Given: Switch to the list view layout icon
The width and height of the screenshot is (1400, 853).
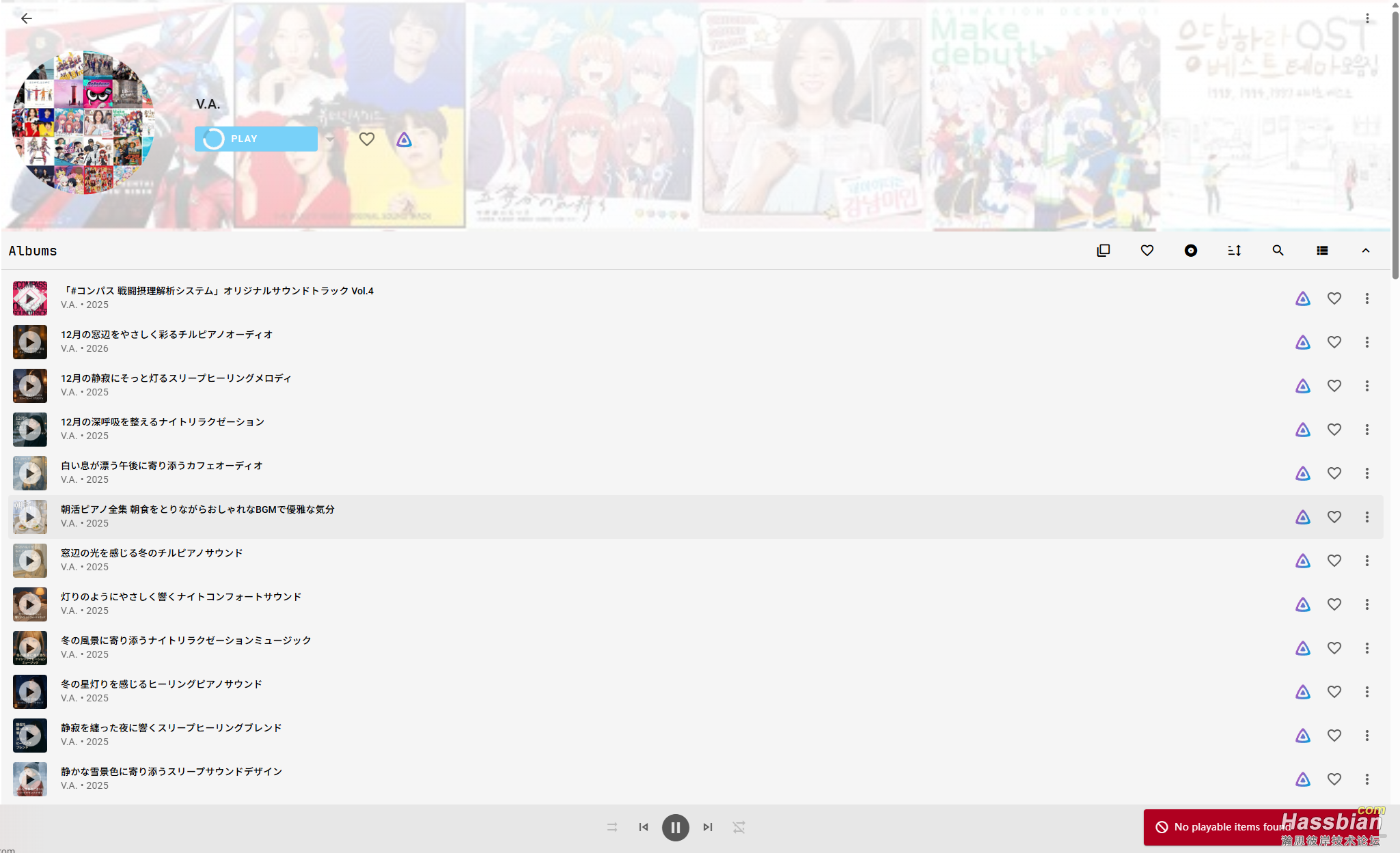Looking at the screenshot, I should coord(1322,251).
